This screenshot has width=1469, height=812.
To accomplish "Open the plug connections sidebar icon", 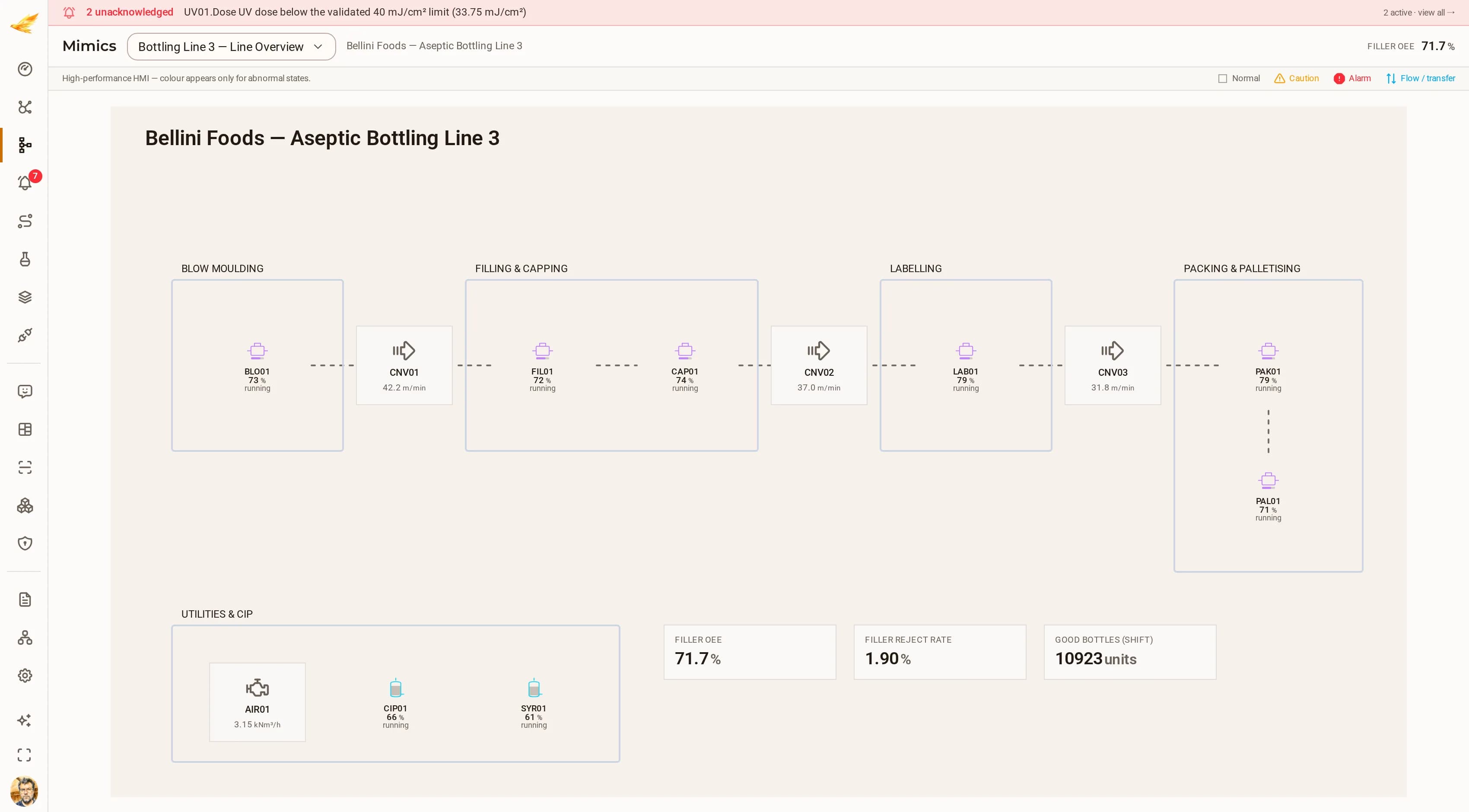I will click(25, 335).
